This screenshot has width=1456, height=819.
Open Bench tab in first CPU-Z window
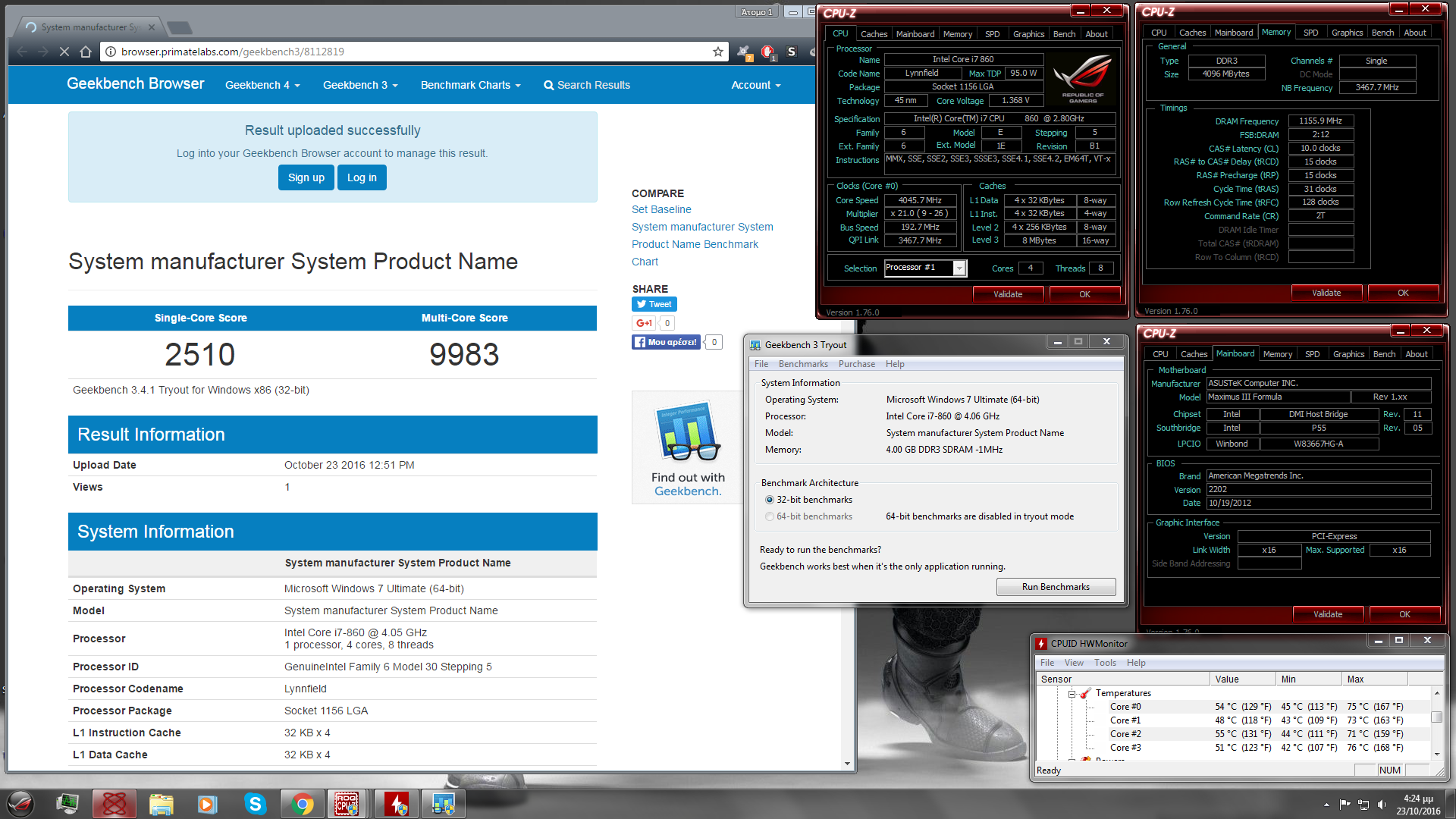click(x=1064, y=34)
